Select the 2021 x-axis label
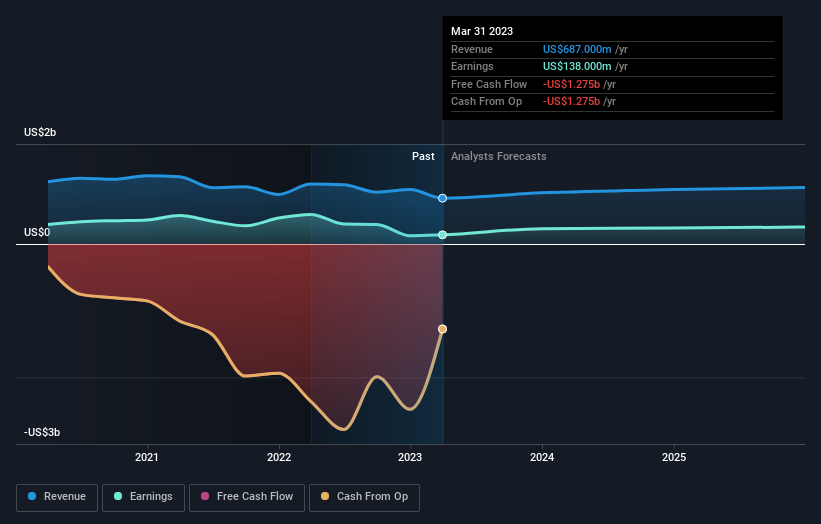Screen dimensions: 821x524 click(x=147, y=458)
